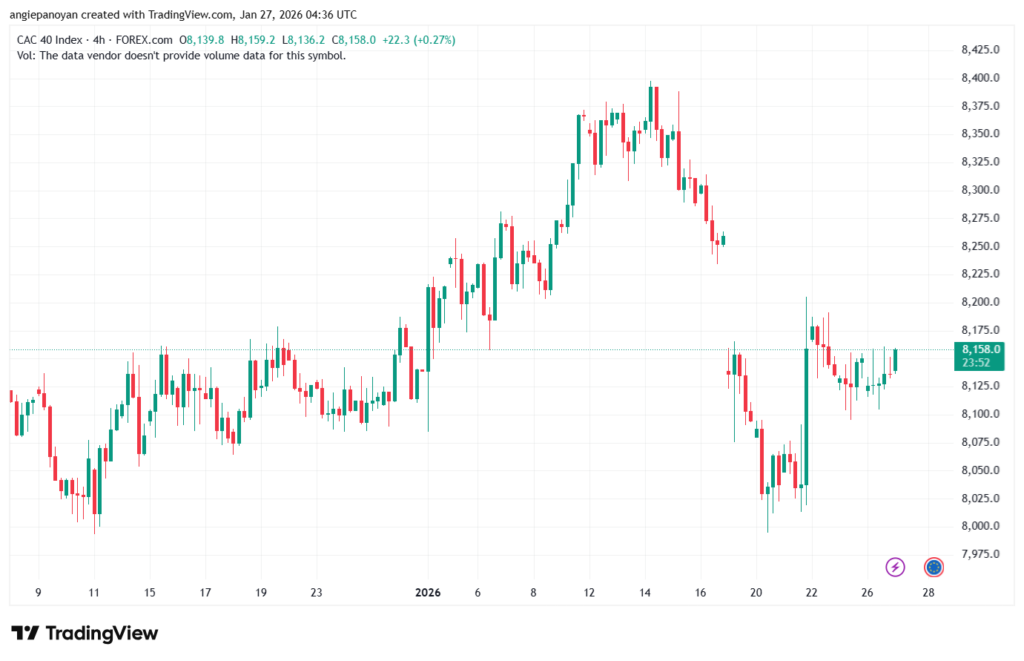Click the 23:52 bar countdown timer
1024x661 pixels.
(x=975, y=363)
